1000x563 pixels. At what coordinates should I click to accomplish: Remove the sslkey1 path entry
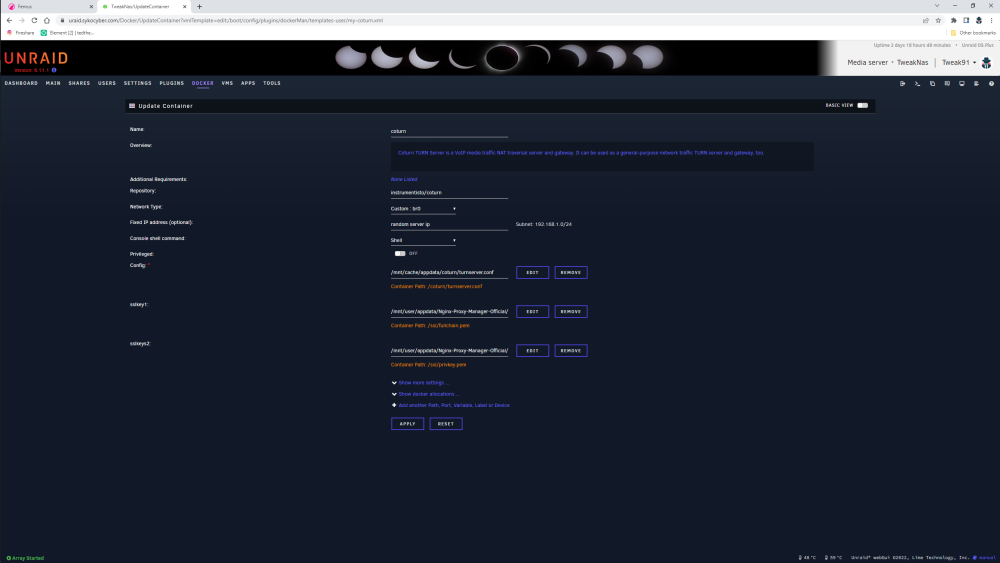click(x=571, y=312)
